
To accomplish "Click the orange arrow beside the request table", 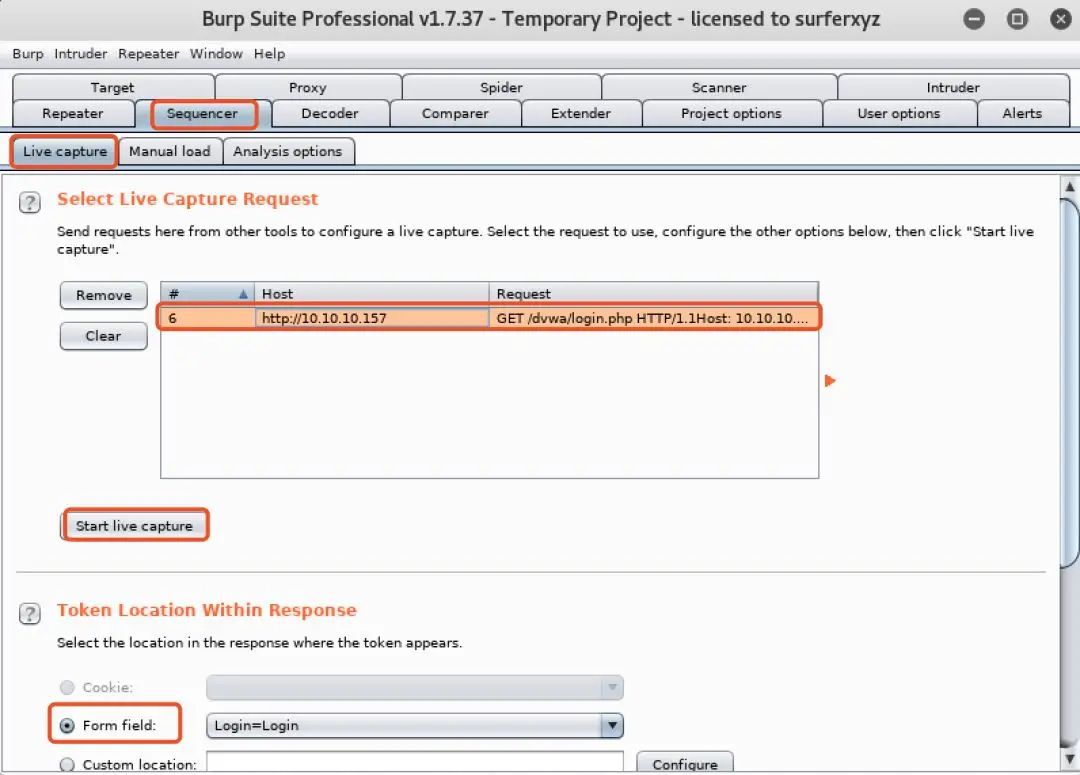I will click(830, 380).
